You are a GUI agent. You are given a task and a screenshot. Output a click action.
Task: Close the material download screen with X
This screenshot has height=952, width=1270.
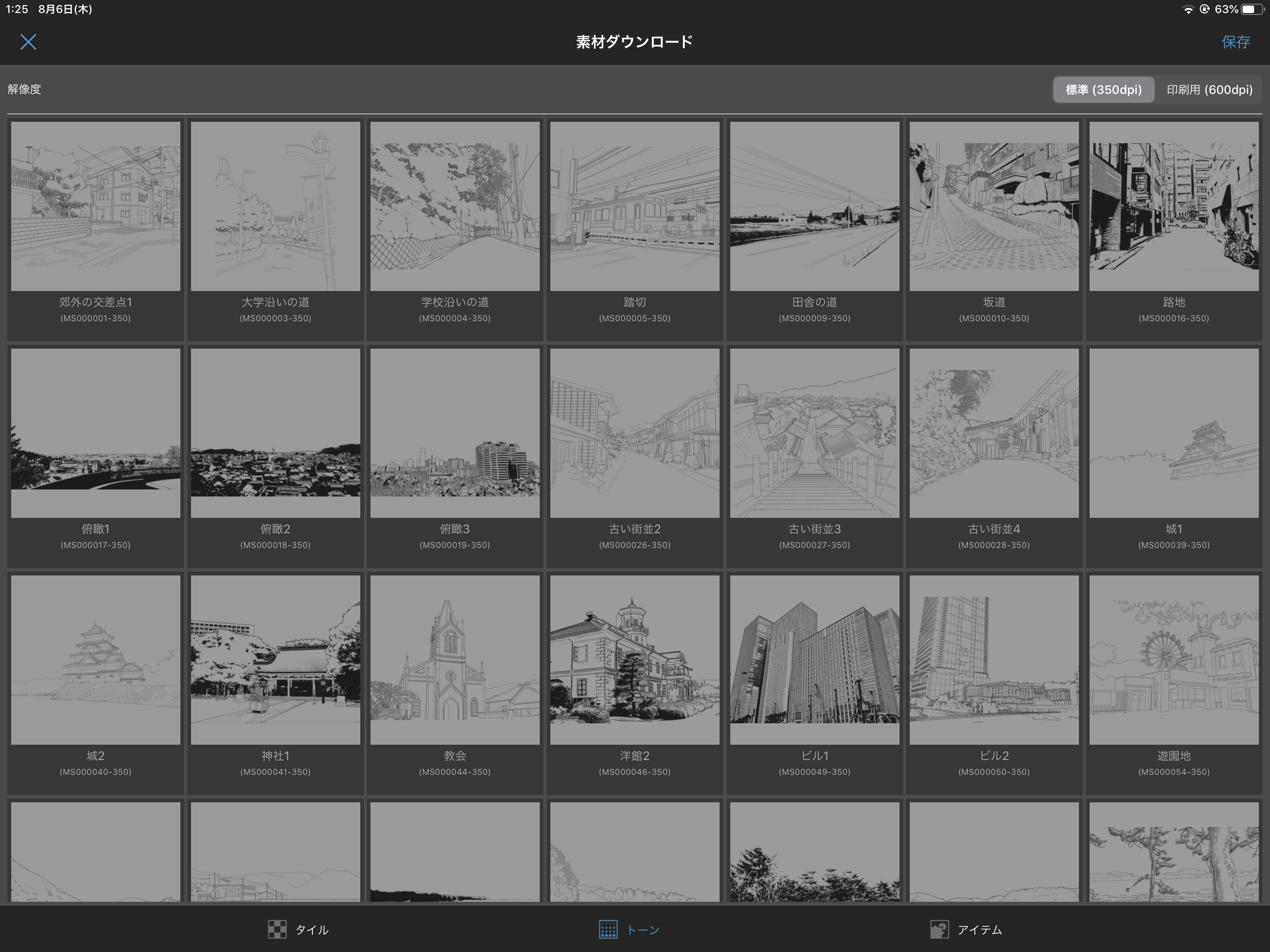click(28, 41)
